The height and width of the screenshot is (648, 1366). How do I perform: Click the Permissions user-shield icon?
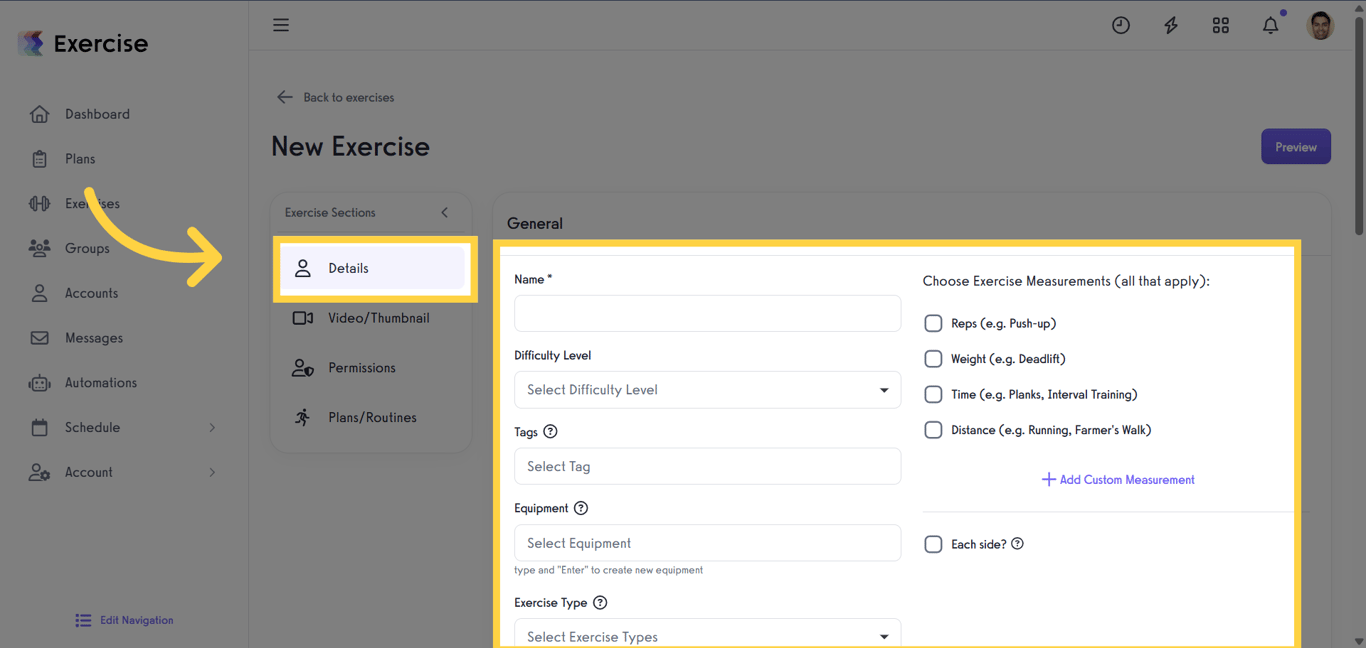[303, 368]
